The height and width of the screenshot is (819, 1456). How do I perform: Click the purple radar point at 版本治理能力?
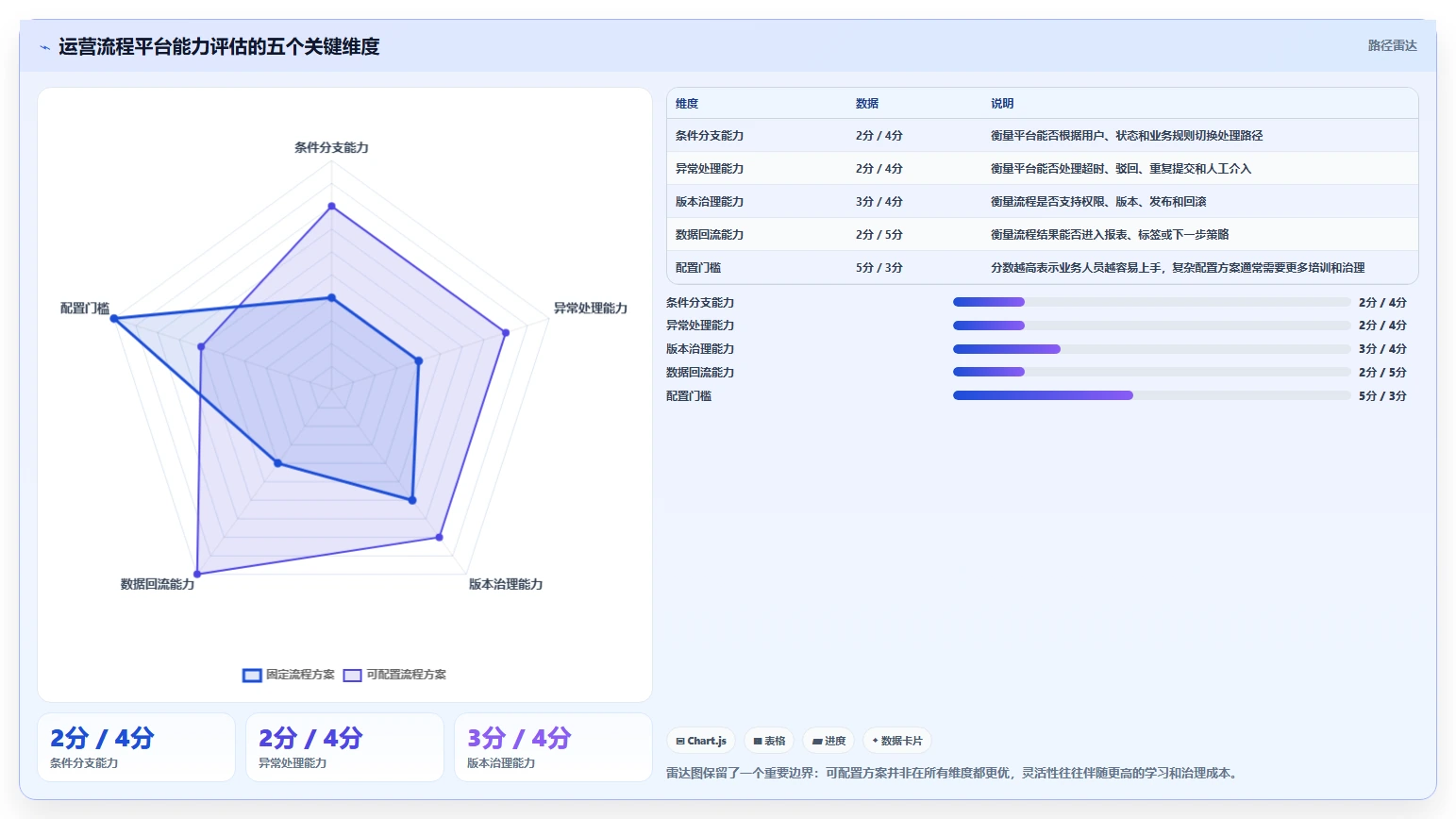coord(439,537)
